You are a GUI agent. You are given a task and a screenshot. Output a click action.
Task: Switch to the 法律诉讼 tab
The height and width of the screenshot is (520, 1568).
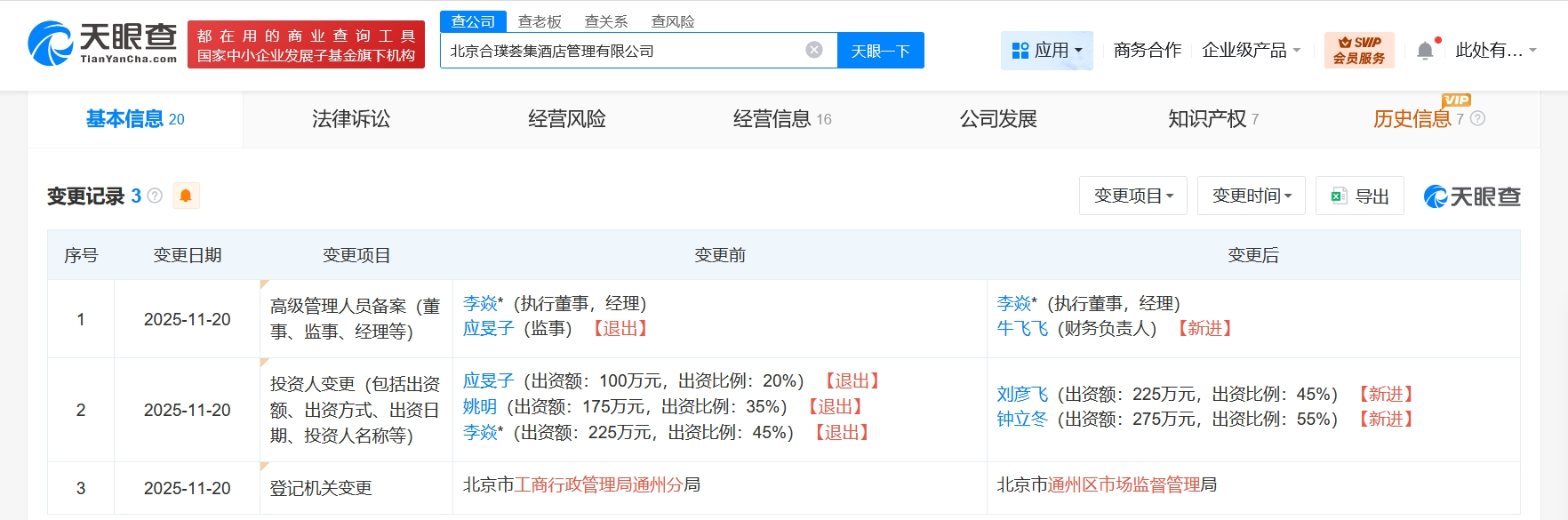(x=350, y=119)
